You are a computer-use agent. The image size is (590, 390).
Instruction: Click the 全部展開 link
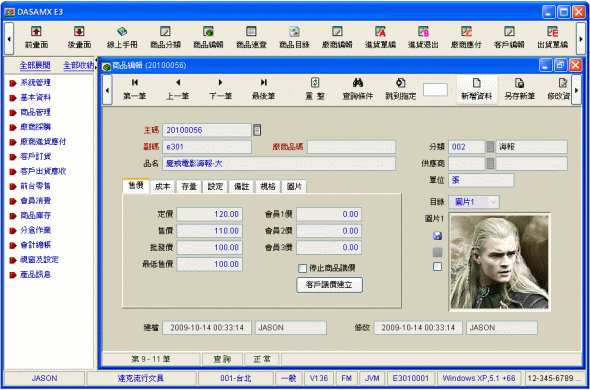click(35, 65)
